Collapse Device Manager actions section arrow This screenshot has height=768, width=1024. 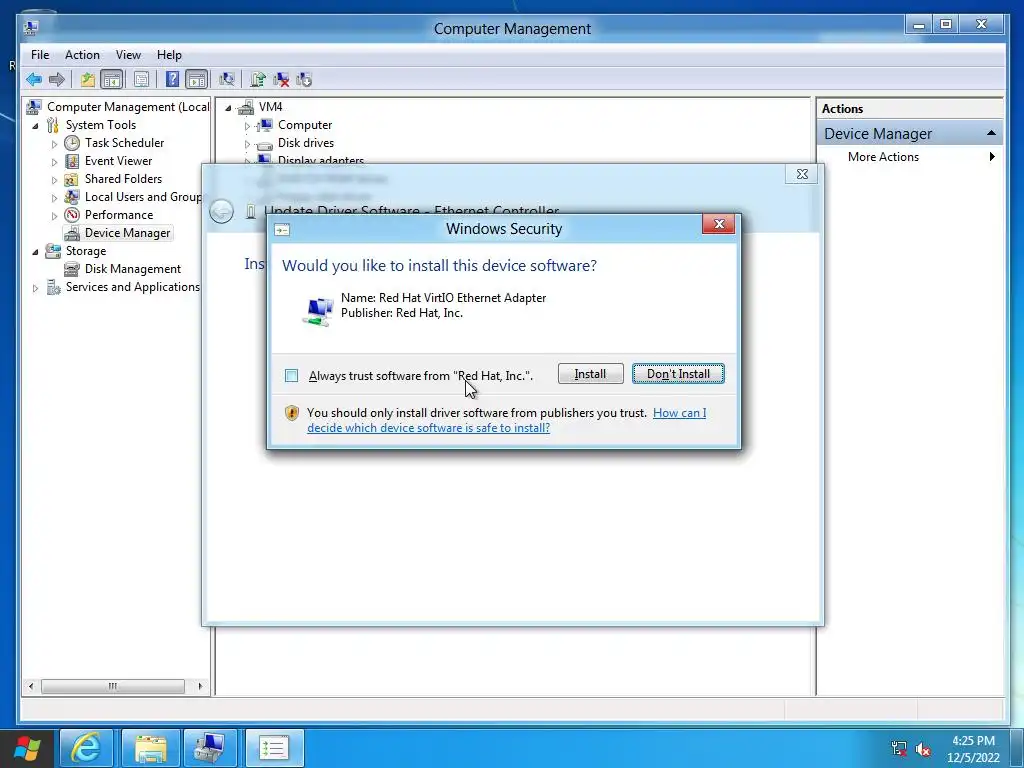click(x=991, y=133)
